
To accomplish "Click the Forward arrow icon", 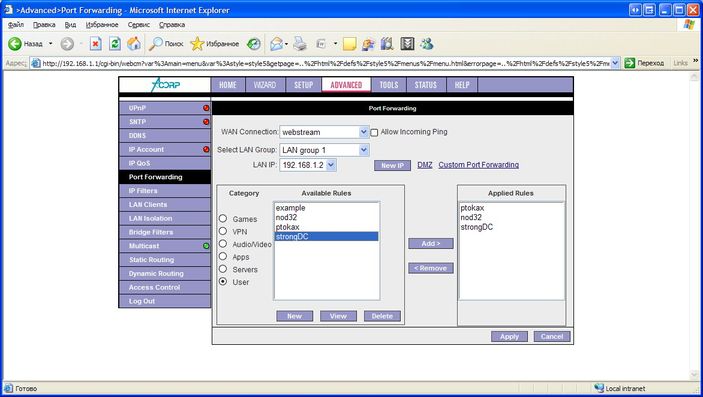I will 67,44.
